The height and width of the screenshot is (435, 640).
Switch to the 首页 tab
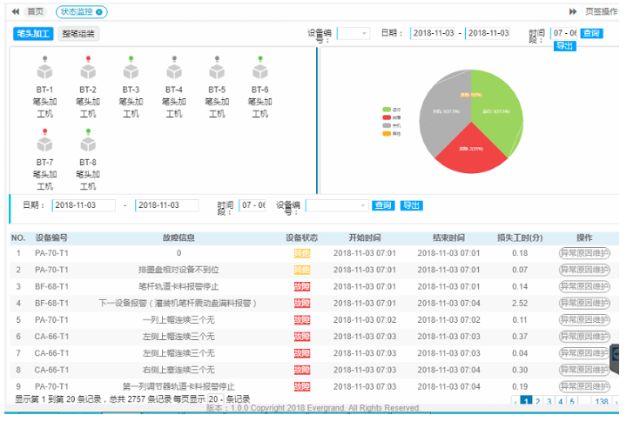pyautogui.click(x=35, y=11)
